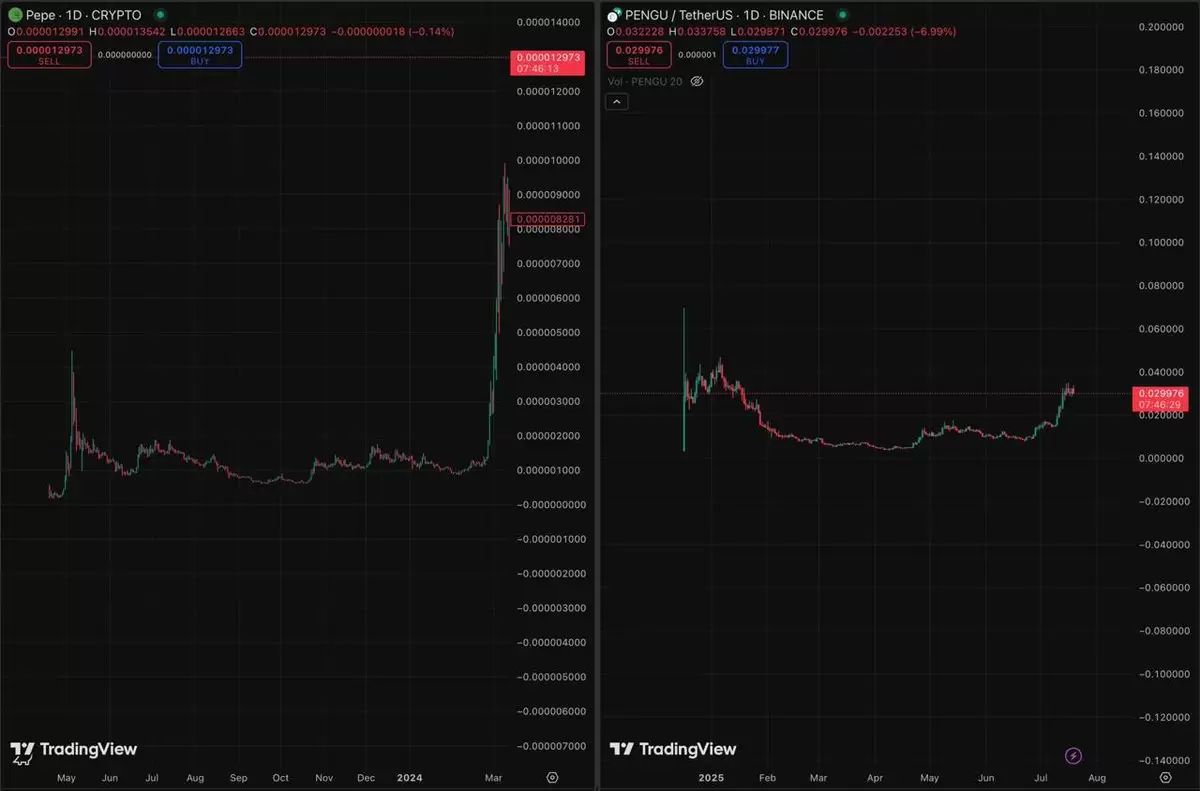Screen dimensions: 1200x791
Task: Click 0.080000 on the PENGU price axis
Action: [1163, 286]
